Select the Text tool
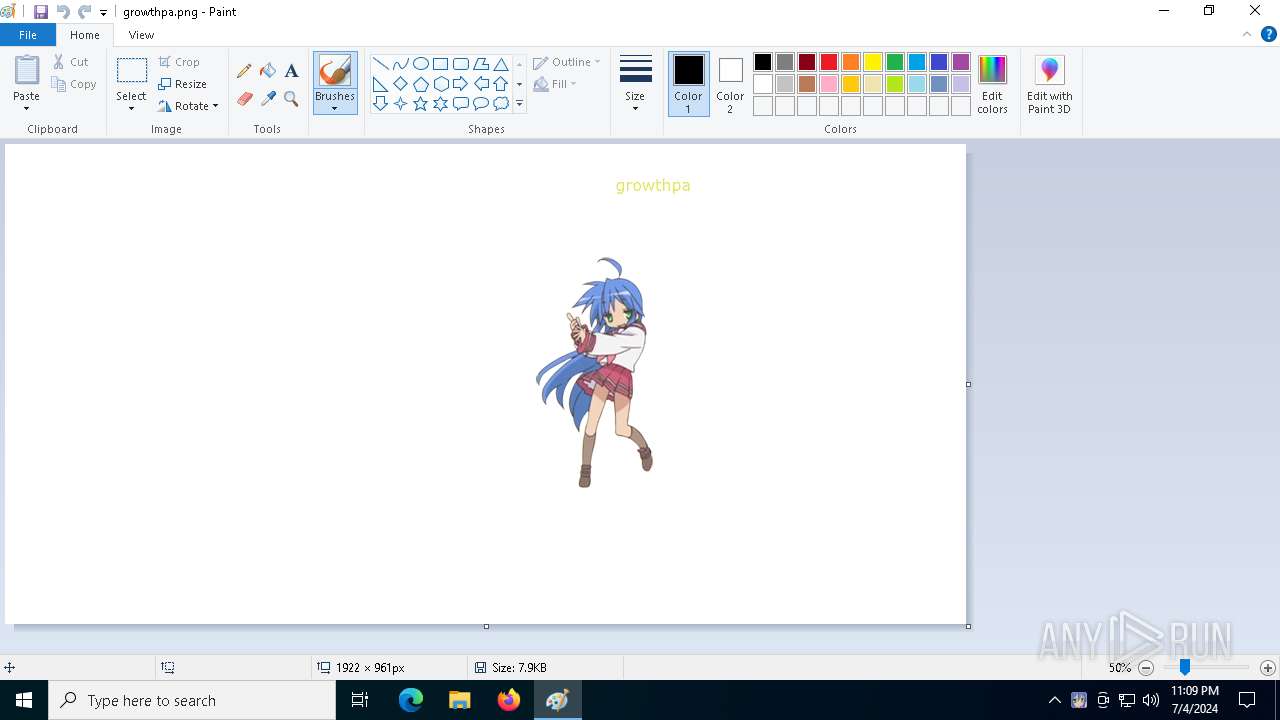 pos(291,71)
